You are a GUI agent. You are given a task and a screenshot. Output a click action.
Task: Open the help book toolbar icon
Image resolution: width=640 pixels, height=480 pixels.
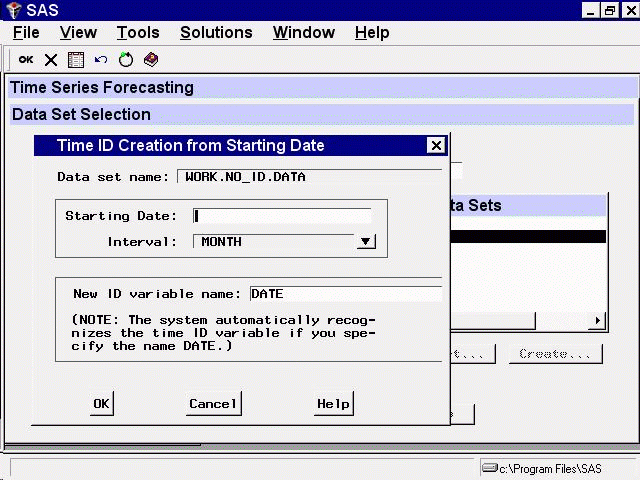[151, 60]
